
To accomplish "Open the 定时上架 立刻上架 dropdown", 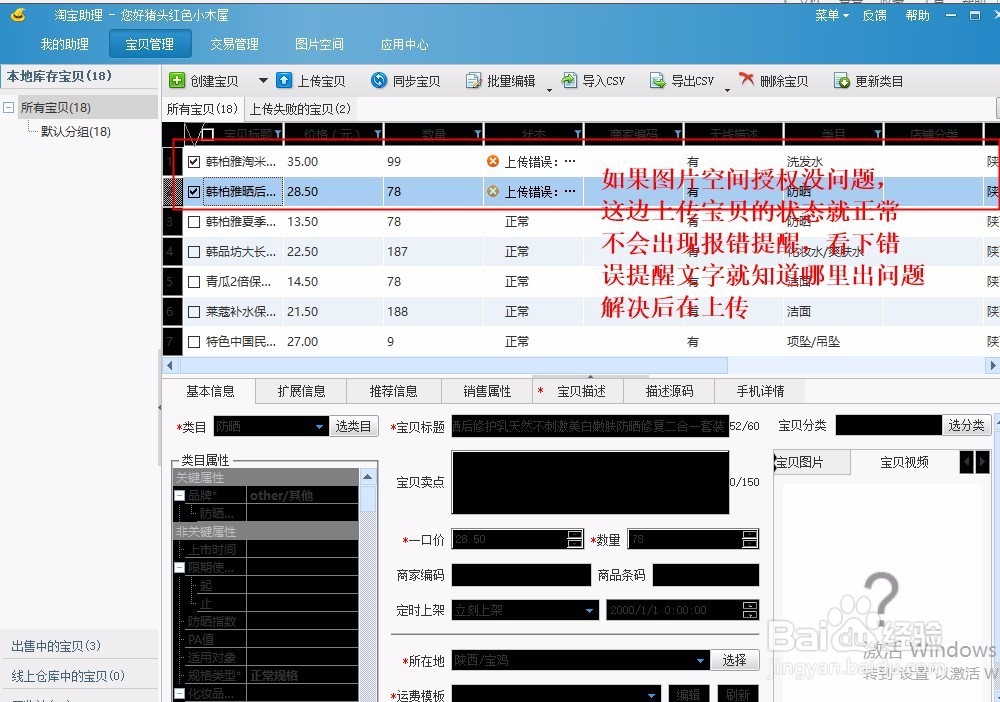I will (x=589, y=610).
